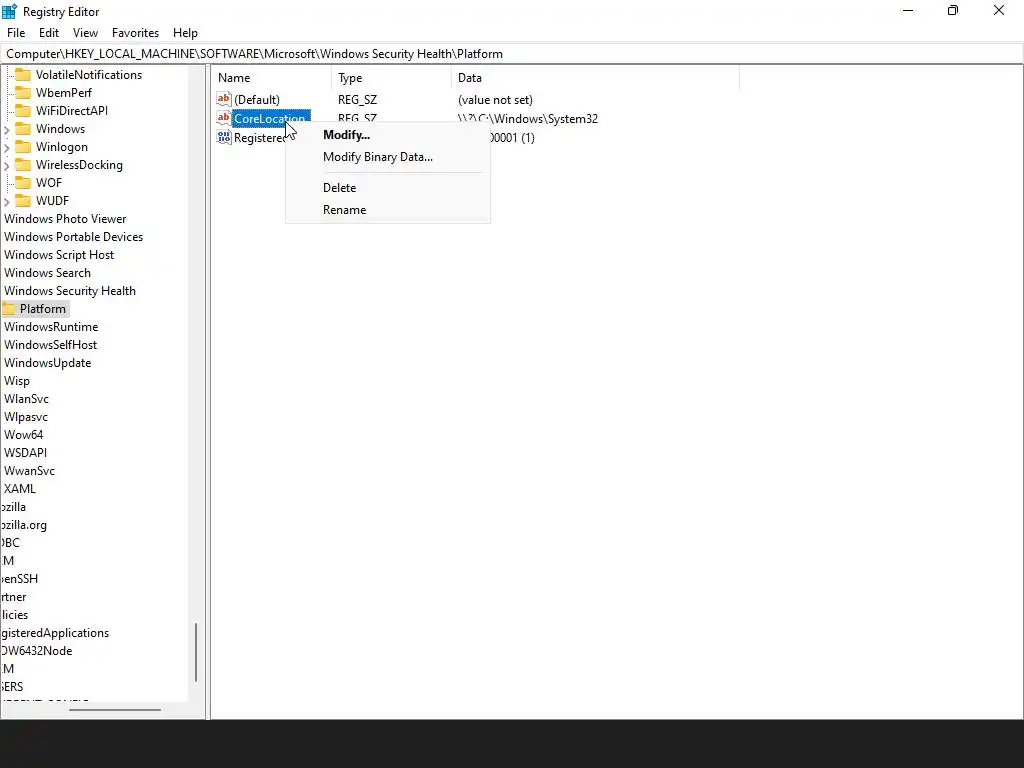Click the WirelessDocking folder icon
1024x768 pixels.
(23, 165)
